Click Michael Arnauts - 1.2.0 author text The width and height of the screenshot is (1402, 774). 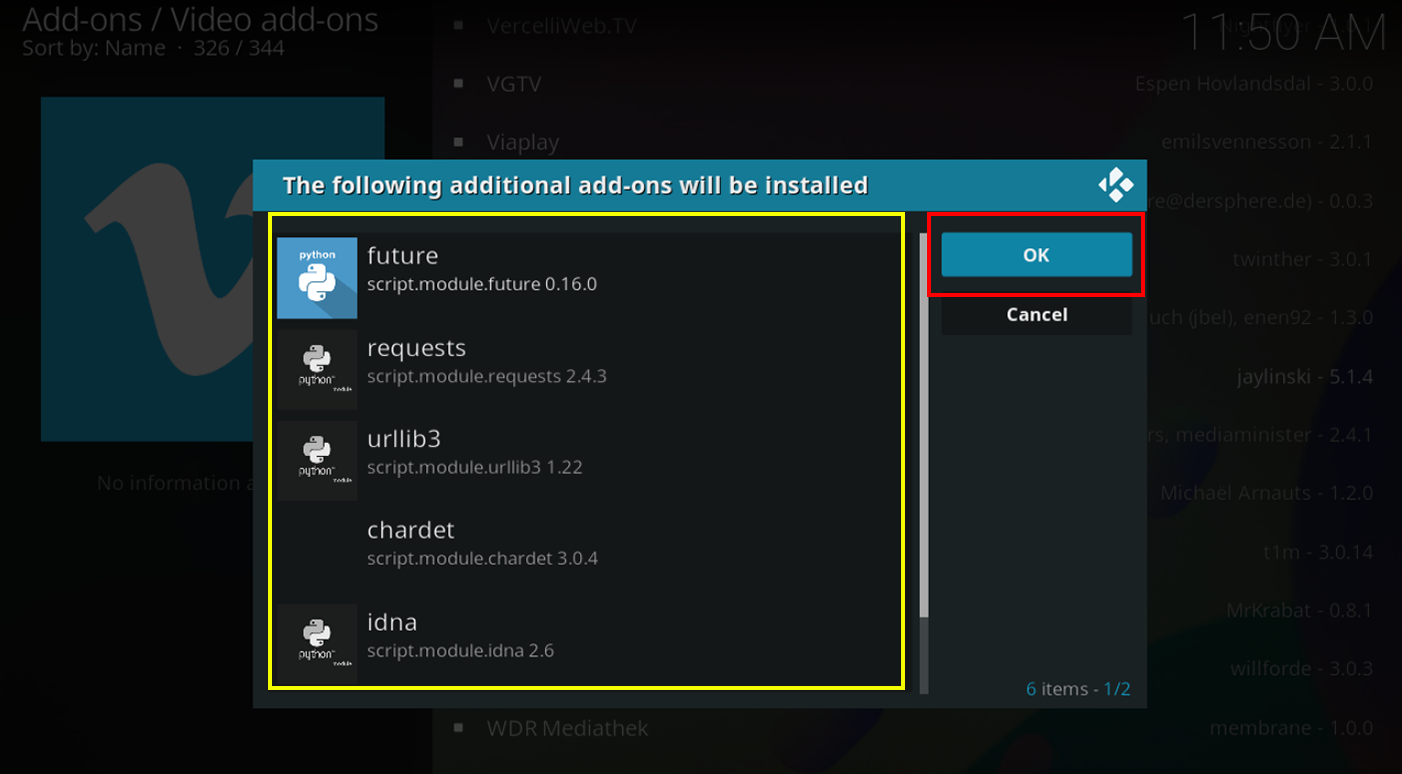point(1267,493)
